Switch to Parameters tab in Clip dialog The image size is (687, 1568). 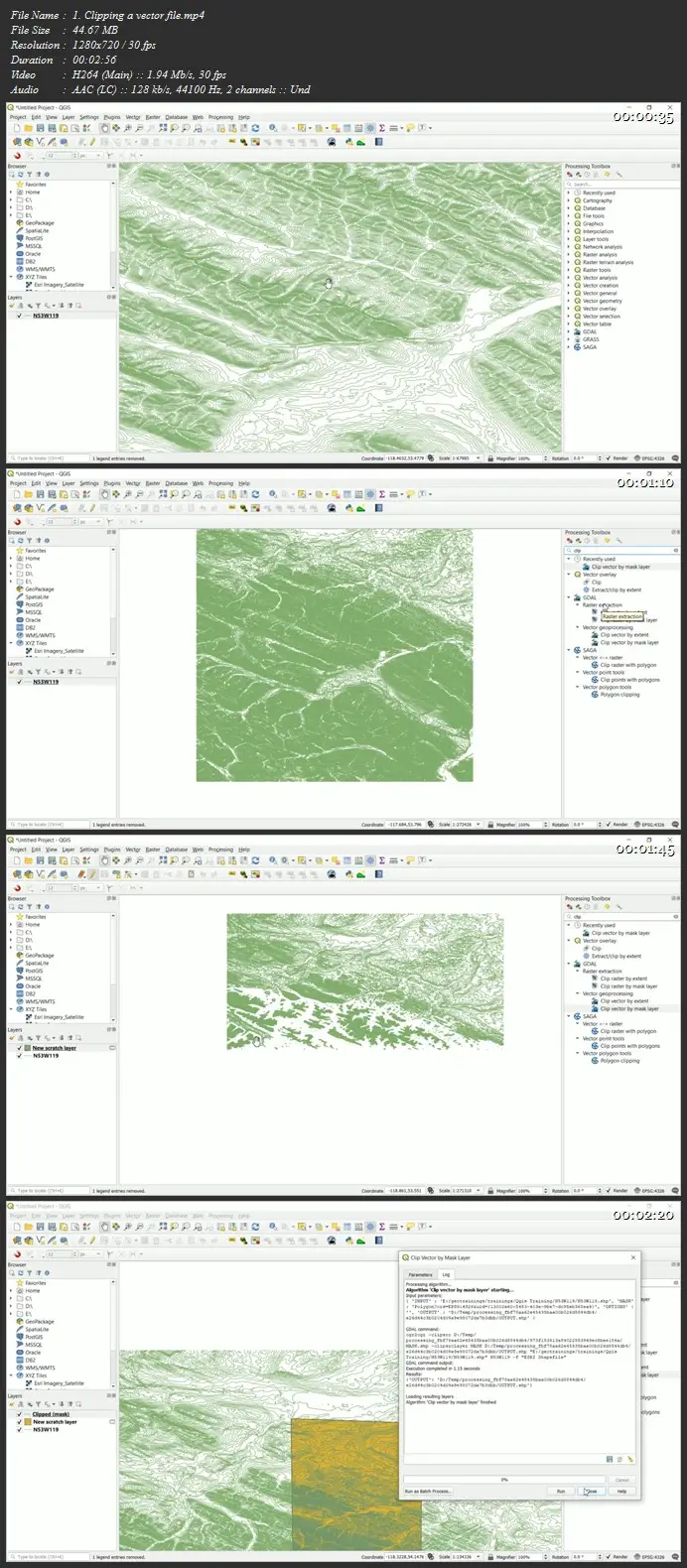tap(421, 1274)
